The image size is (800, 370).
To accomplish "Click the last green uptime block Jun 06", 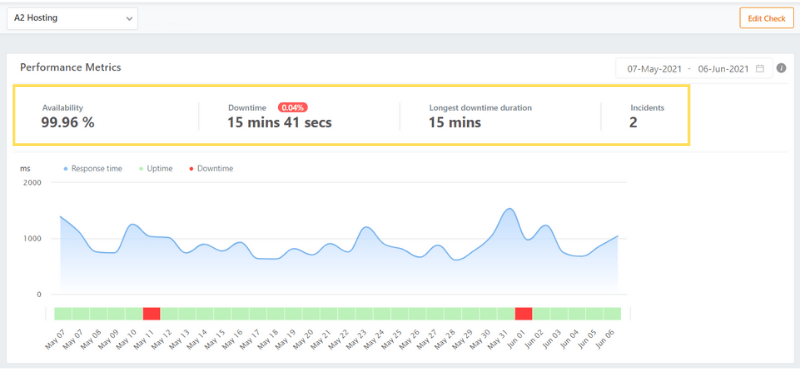I will 612,313.
